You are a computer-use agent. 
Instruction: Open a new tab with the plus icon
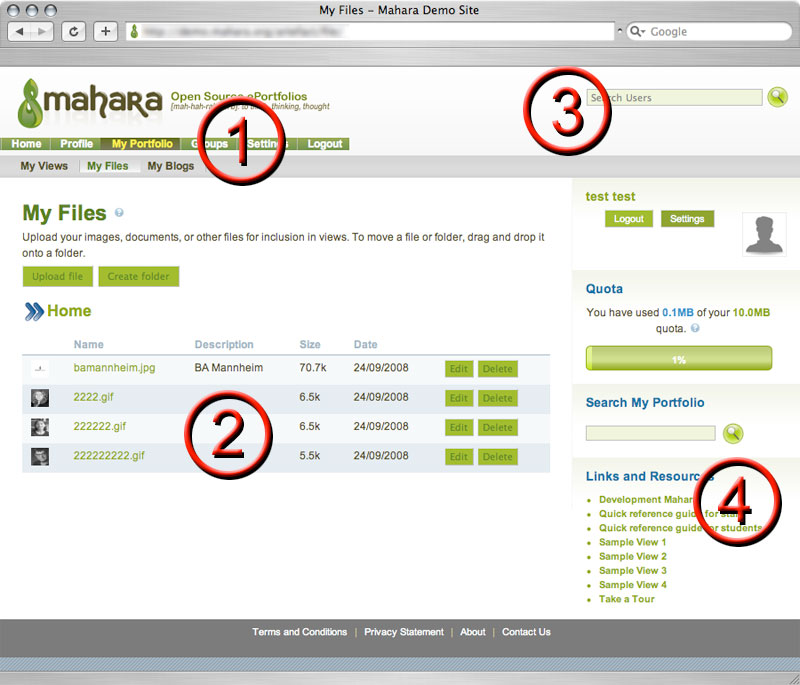pyautogui.click(x=105, y=31)
